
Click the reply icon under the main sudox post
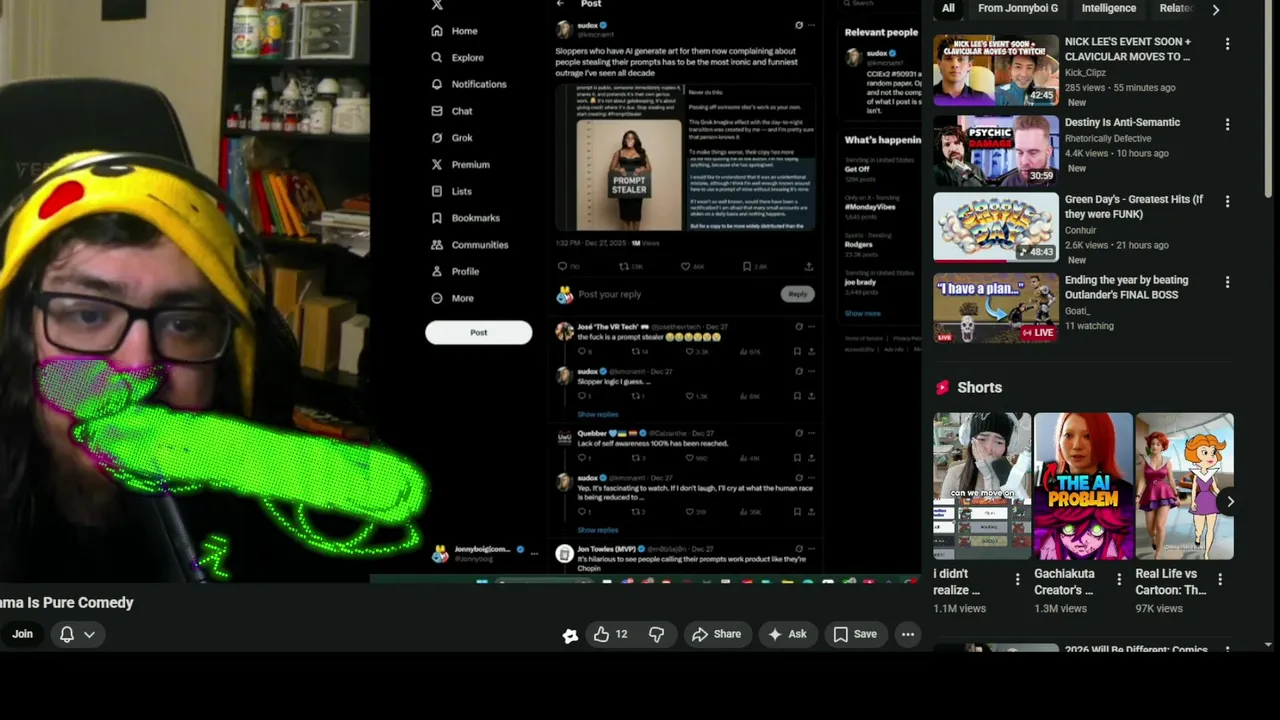pyautogui.click(x=562, y=267)
